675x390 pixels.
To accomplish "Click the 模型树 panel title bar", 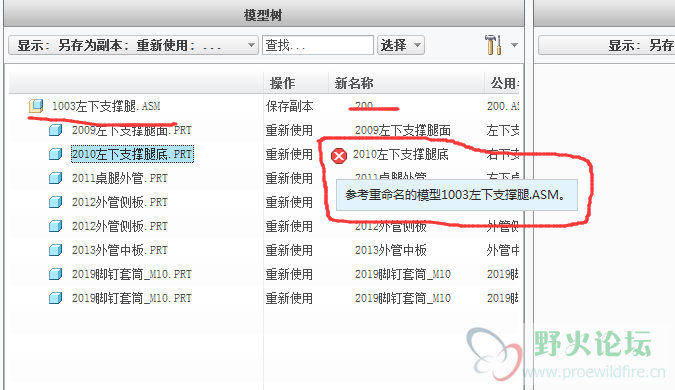I will point(263,15).
